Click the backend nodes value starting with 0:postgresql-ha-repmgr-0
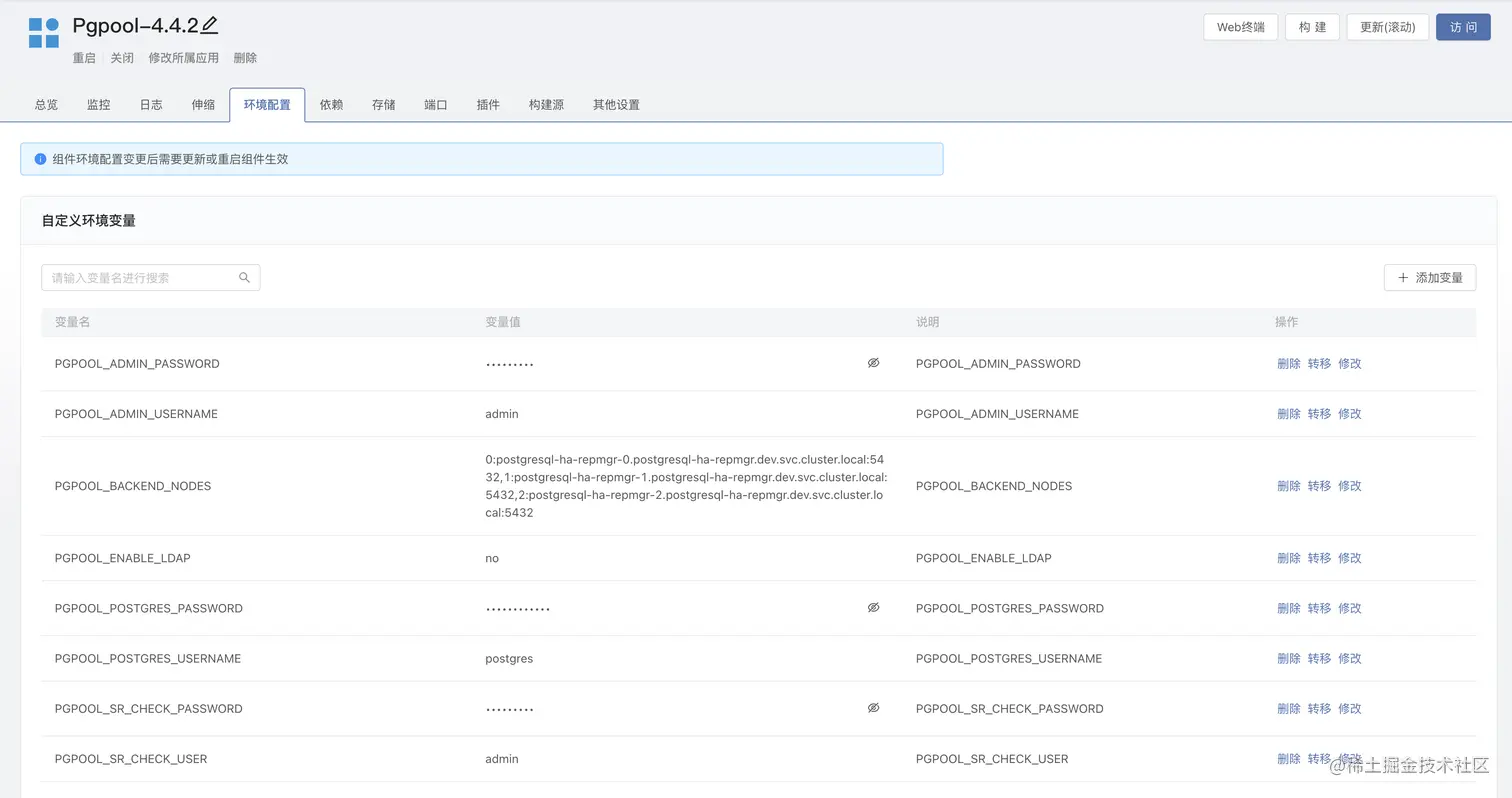 (686, 486)
